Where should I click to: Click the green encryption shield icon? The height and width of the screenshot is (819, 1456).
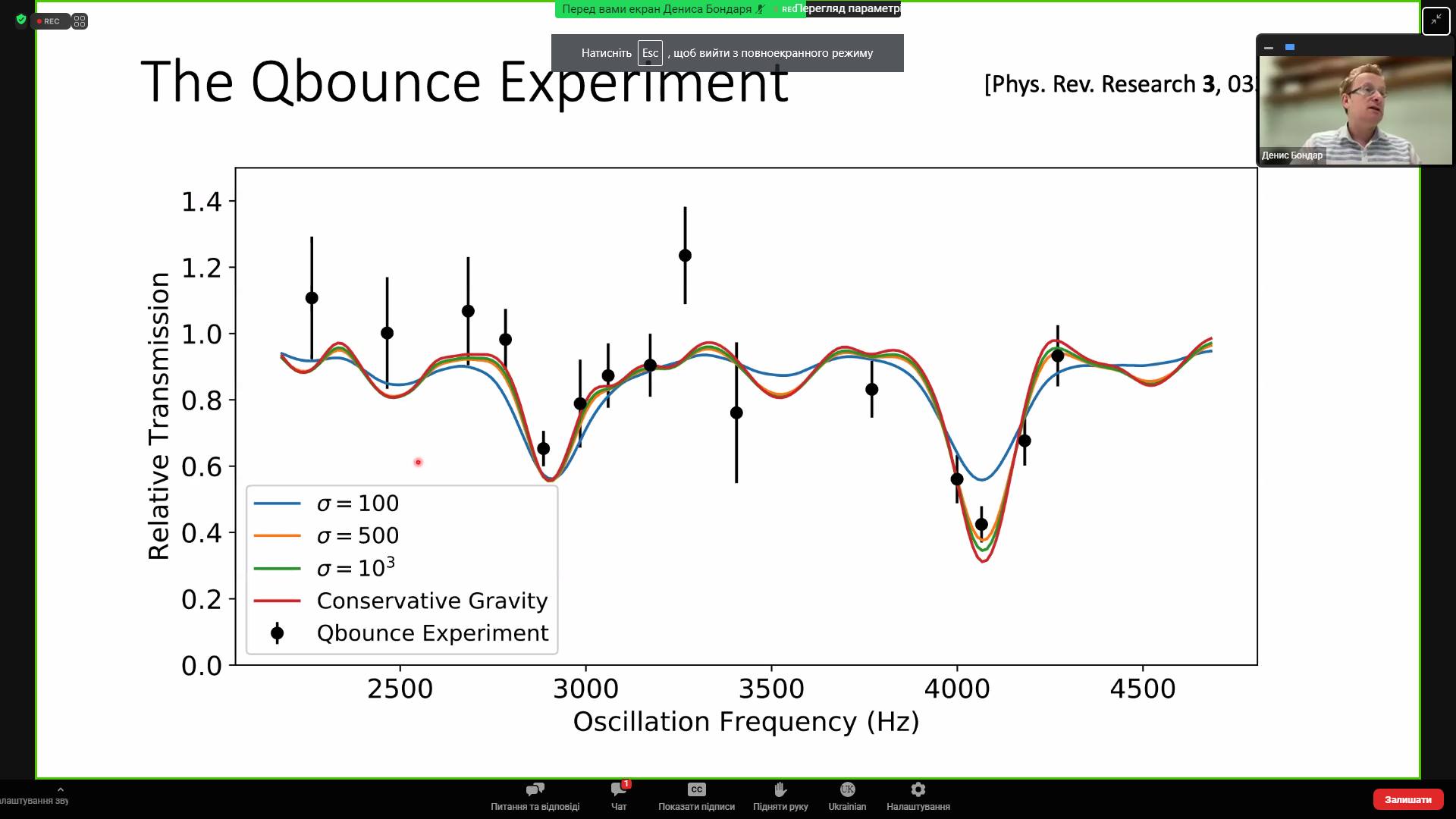(x=20, y=20)
